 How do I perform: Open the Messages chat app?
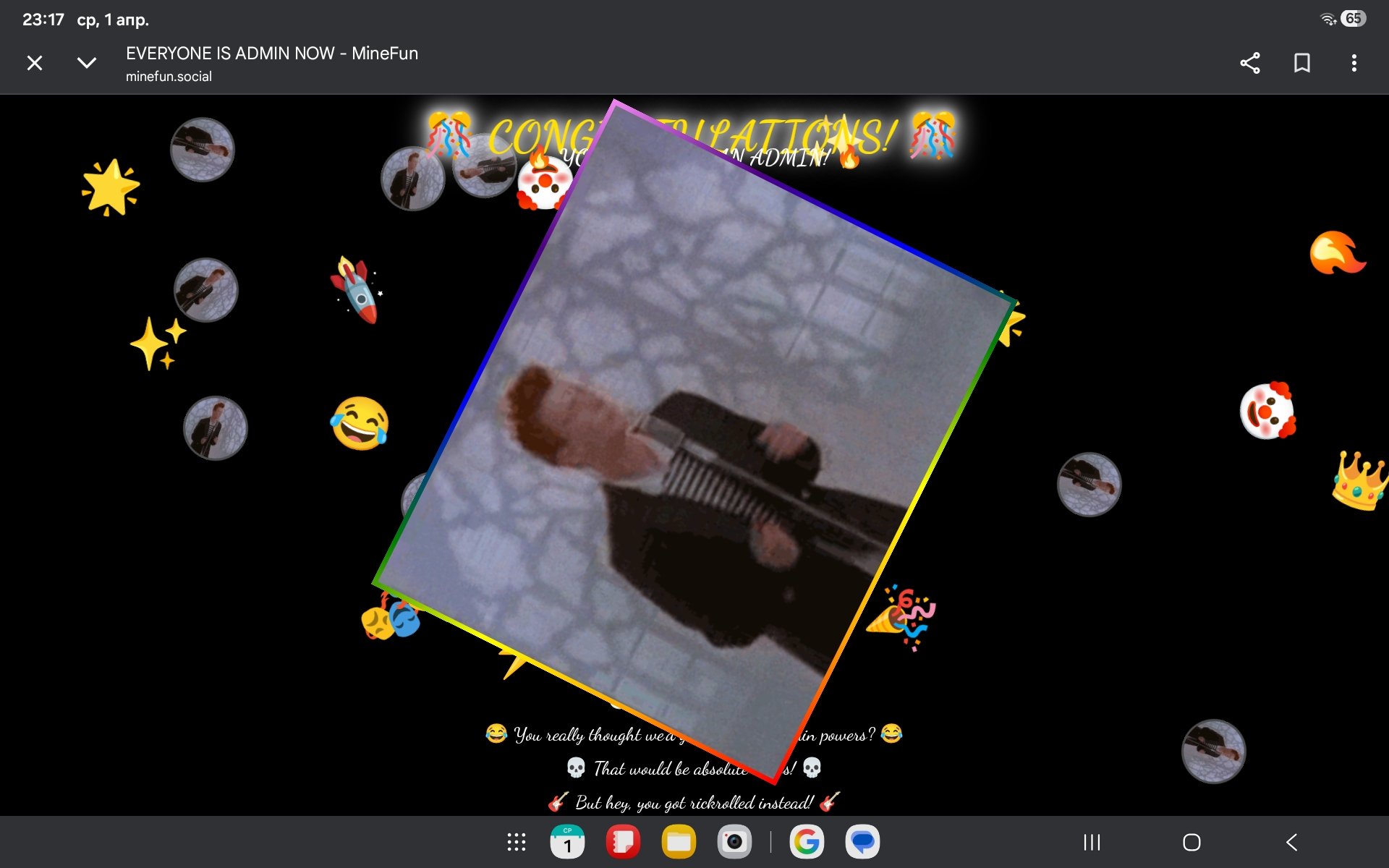[862, 842]
